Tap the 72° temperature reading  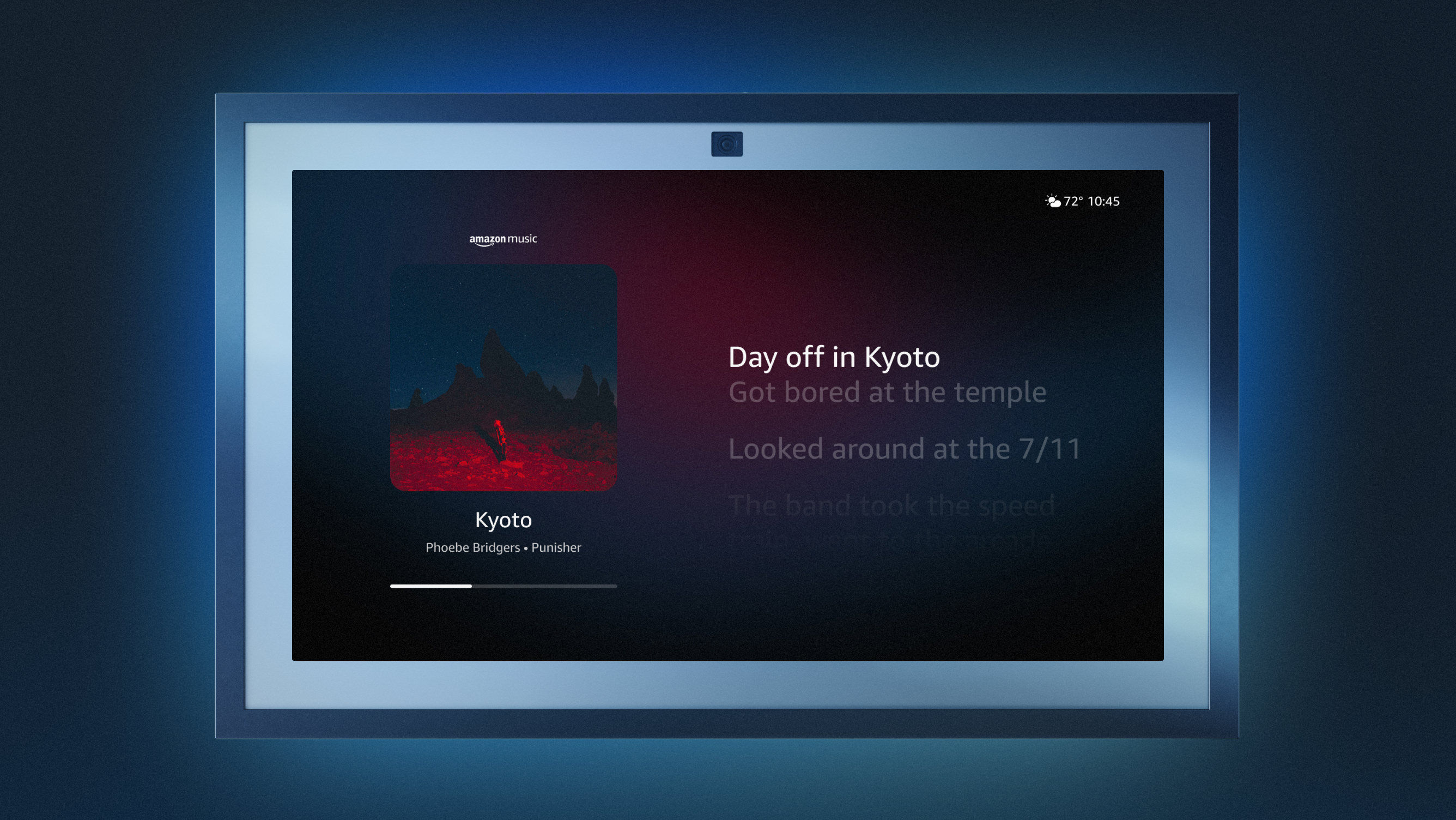[x=1073, y=201]
